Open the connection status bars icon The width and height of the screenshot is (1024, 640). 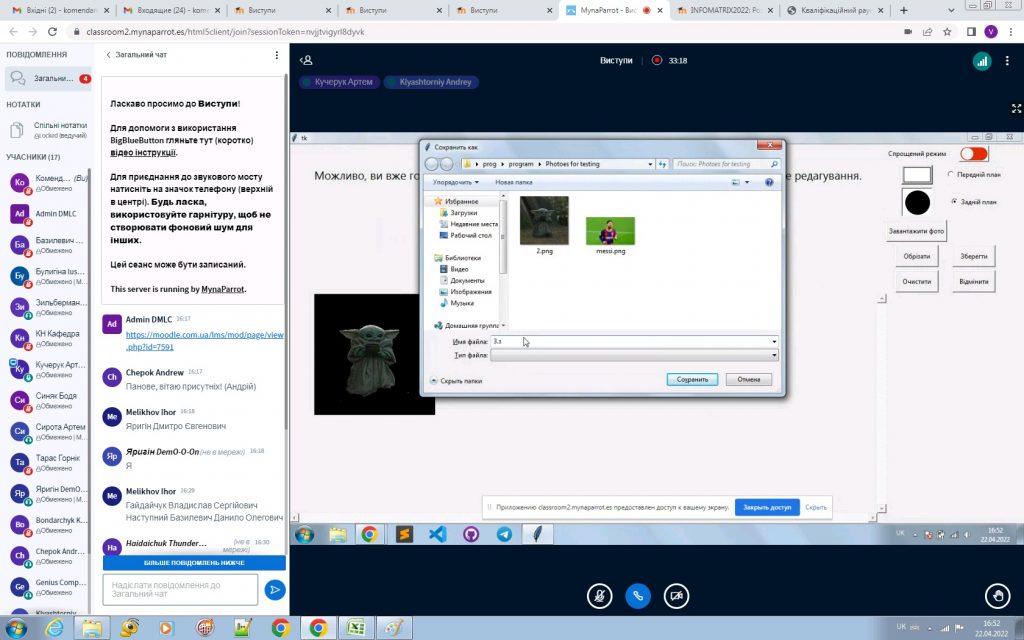coord(981,61)
